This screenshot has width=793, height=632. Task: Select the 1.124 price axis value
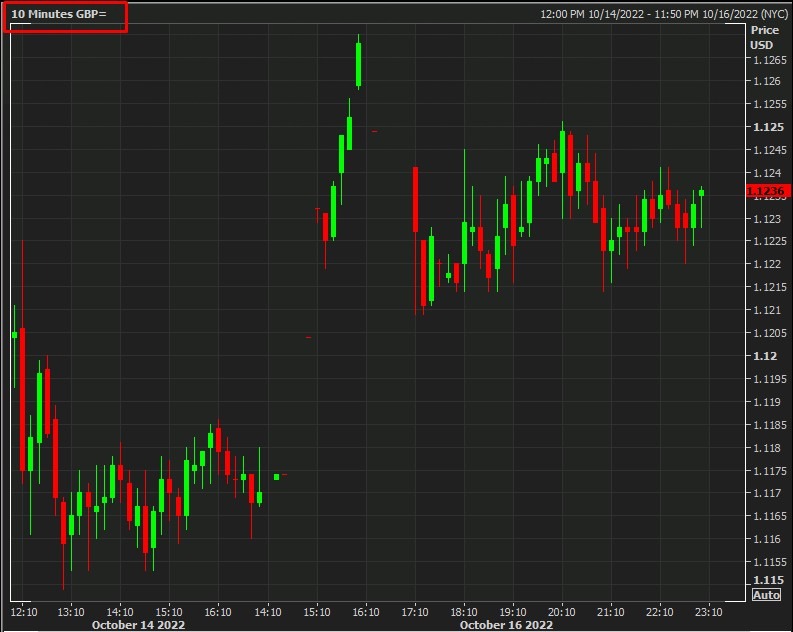point(767,173)
